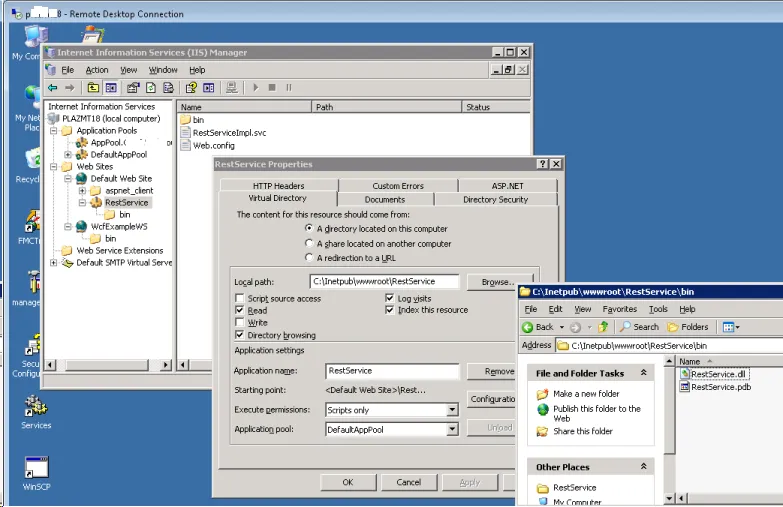Click the Local path input field
Screen dimensions: 783x507
point(385,282)
